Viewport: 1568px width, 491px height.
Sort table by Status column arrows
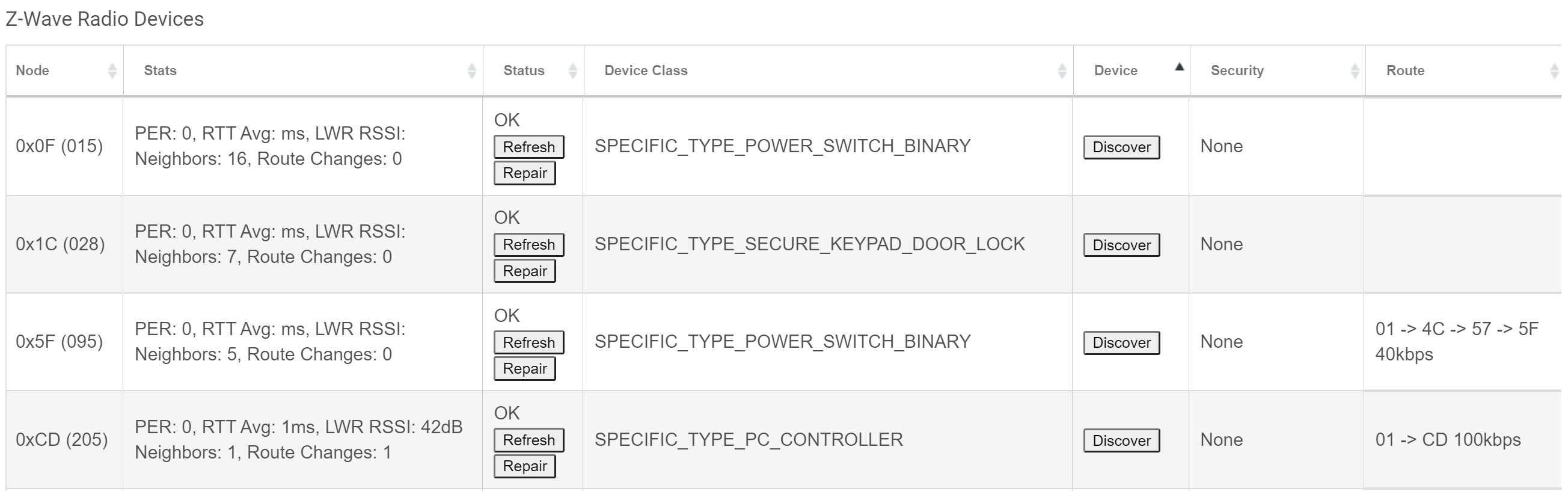[x=573, y=70]
